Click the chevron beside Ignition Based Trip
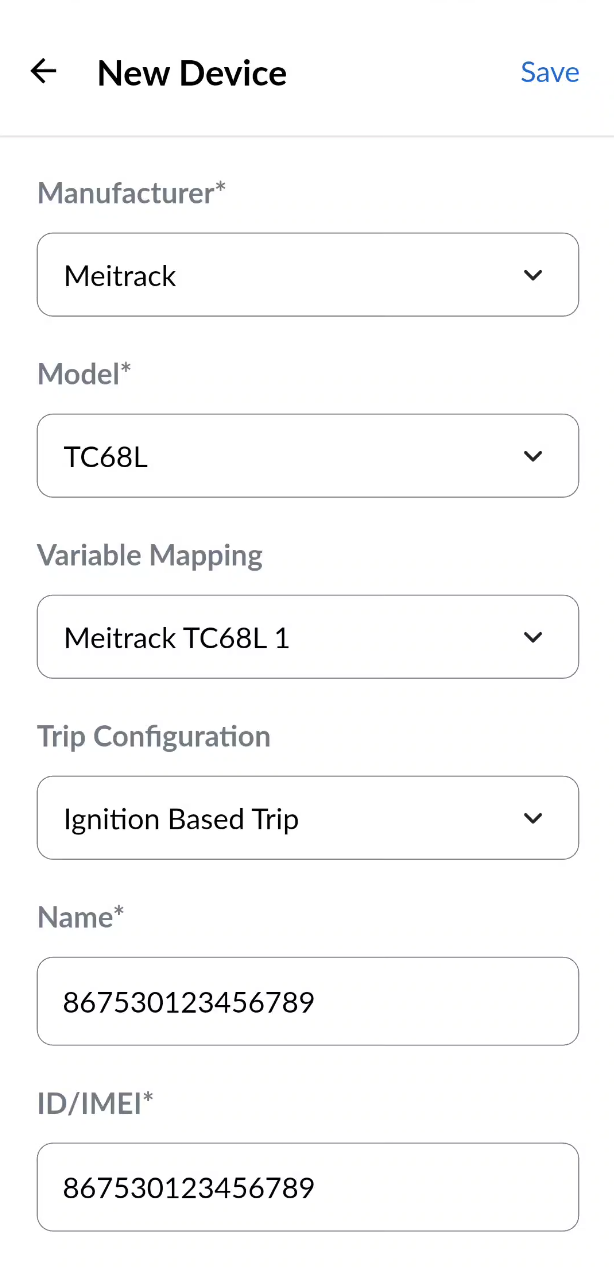Screen dimensions: 614x1270 [x=533, y=818]
